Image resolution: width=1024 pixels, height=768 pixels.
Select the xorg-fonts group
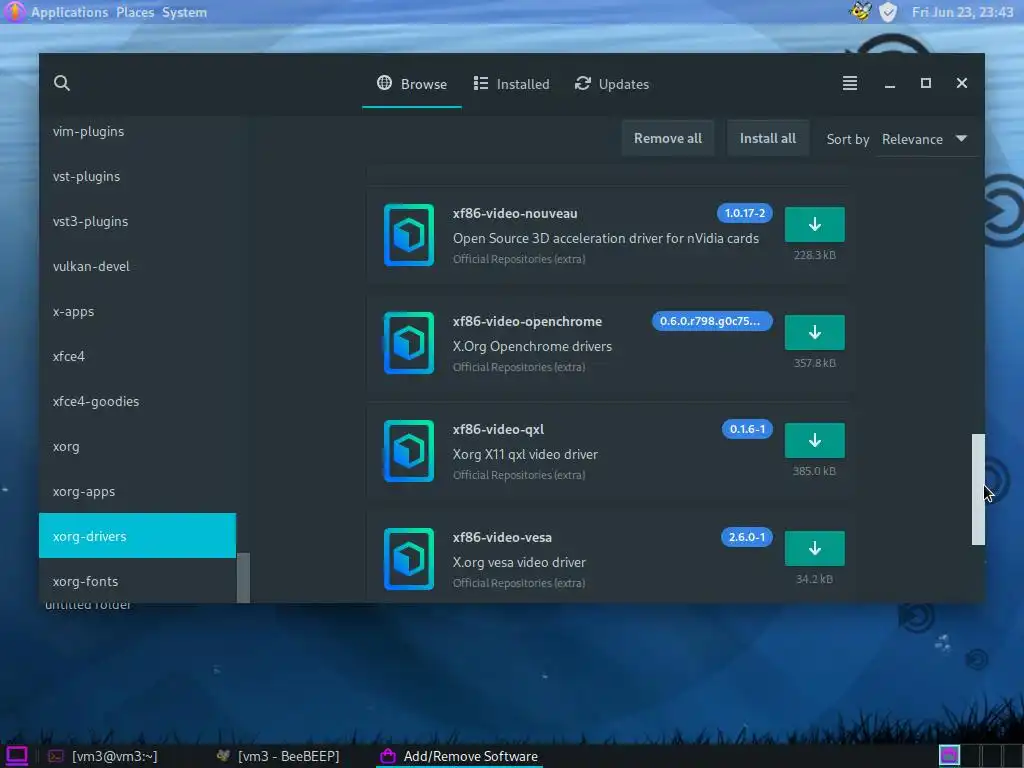[x=137, y=581]
